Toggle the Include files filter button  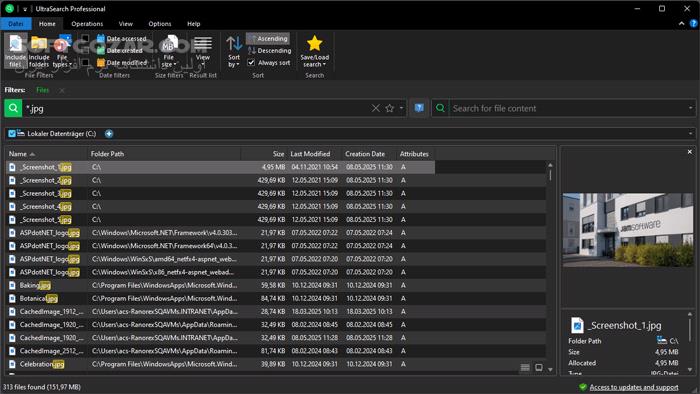coord(16,51)
